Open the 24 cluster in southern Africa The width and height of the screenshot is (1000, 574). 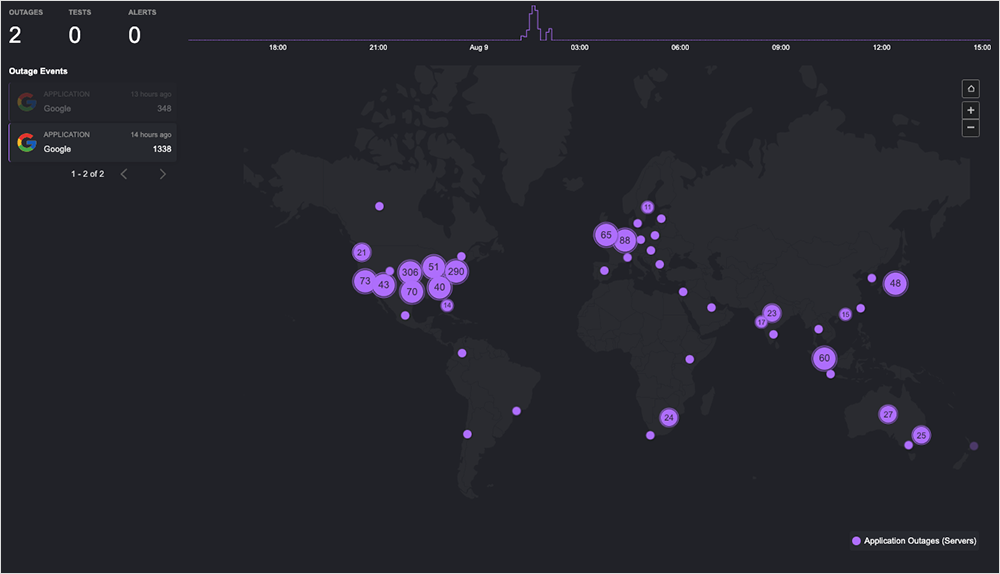(x=669, y=417)
